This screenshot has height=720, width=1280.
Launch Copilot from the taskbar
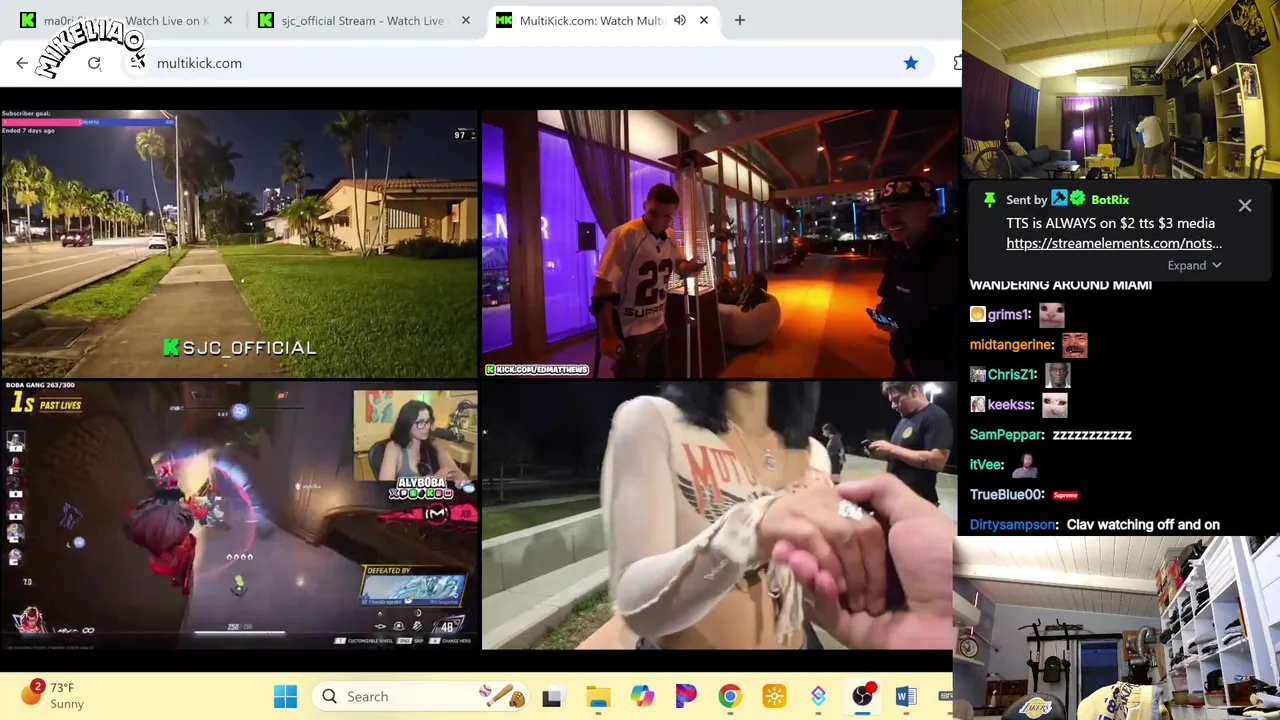(642, 697)
